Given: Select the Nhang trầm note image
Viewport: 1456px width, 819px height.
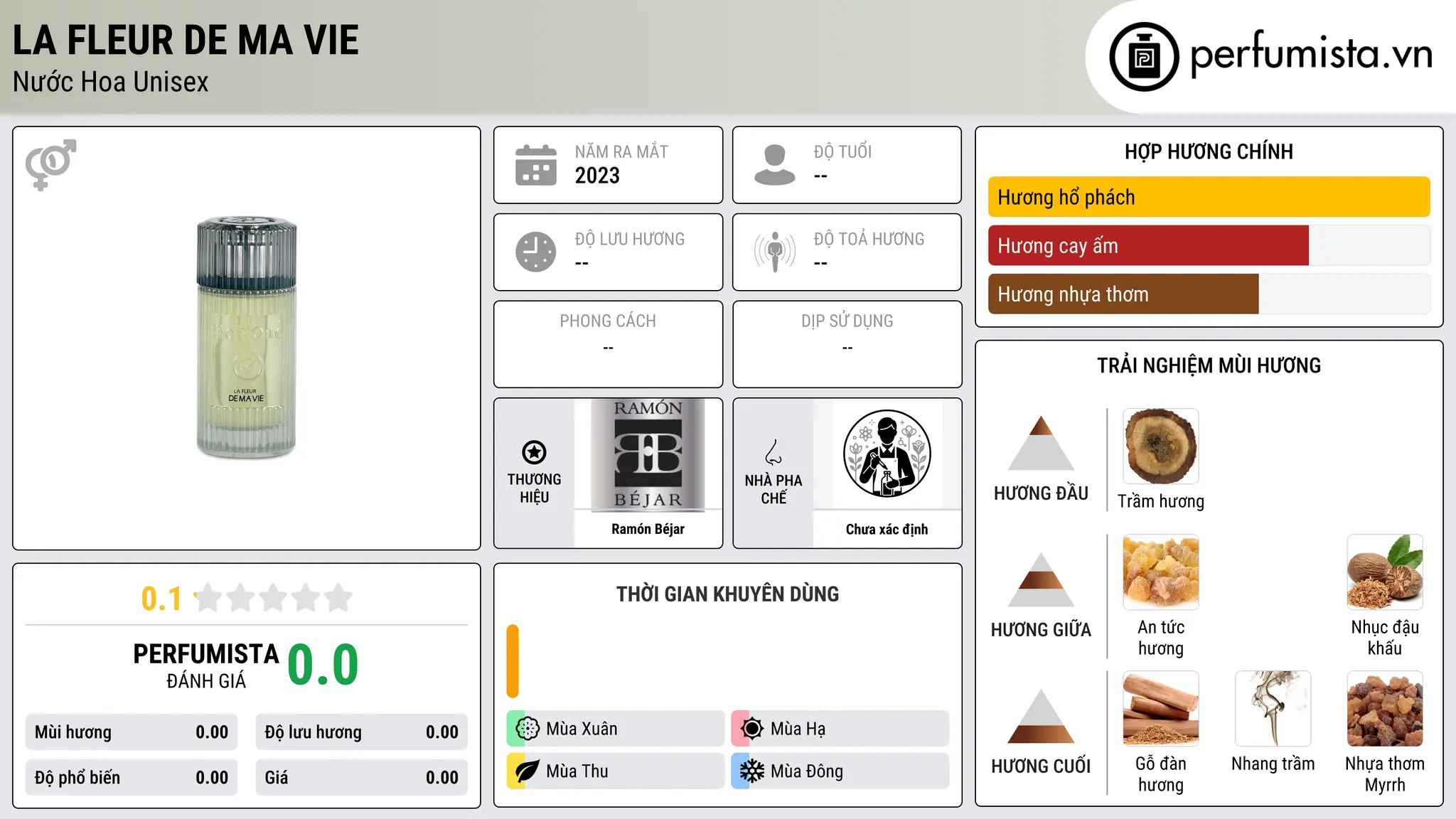Looking at the screenshot, I should click(x=1273, y=709).
